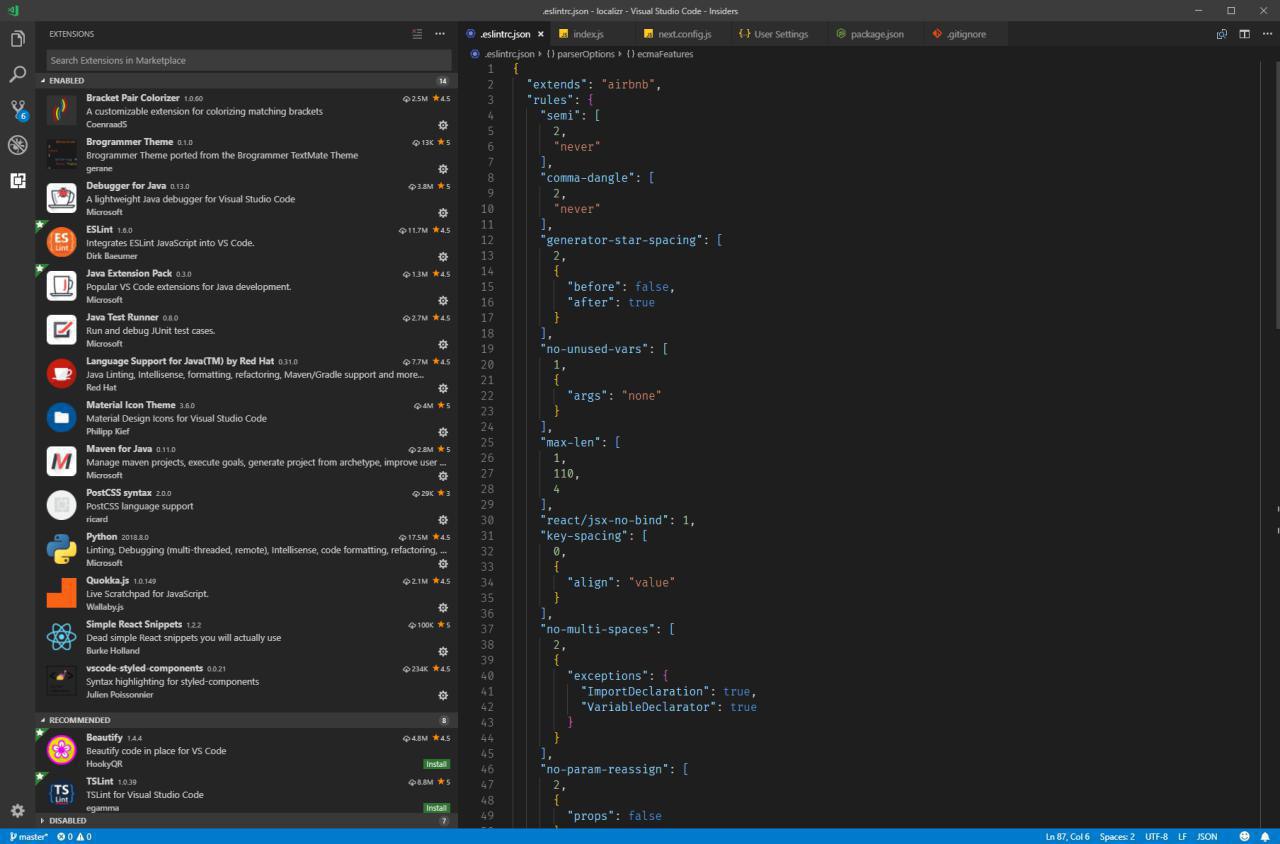Image resolution: width=1280 pixels, height=844 pixels.
Task: Open the gear menu for Java Extension Pack
Action: pyautogui.click(x=443, y=300)
